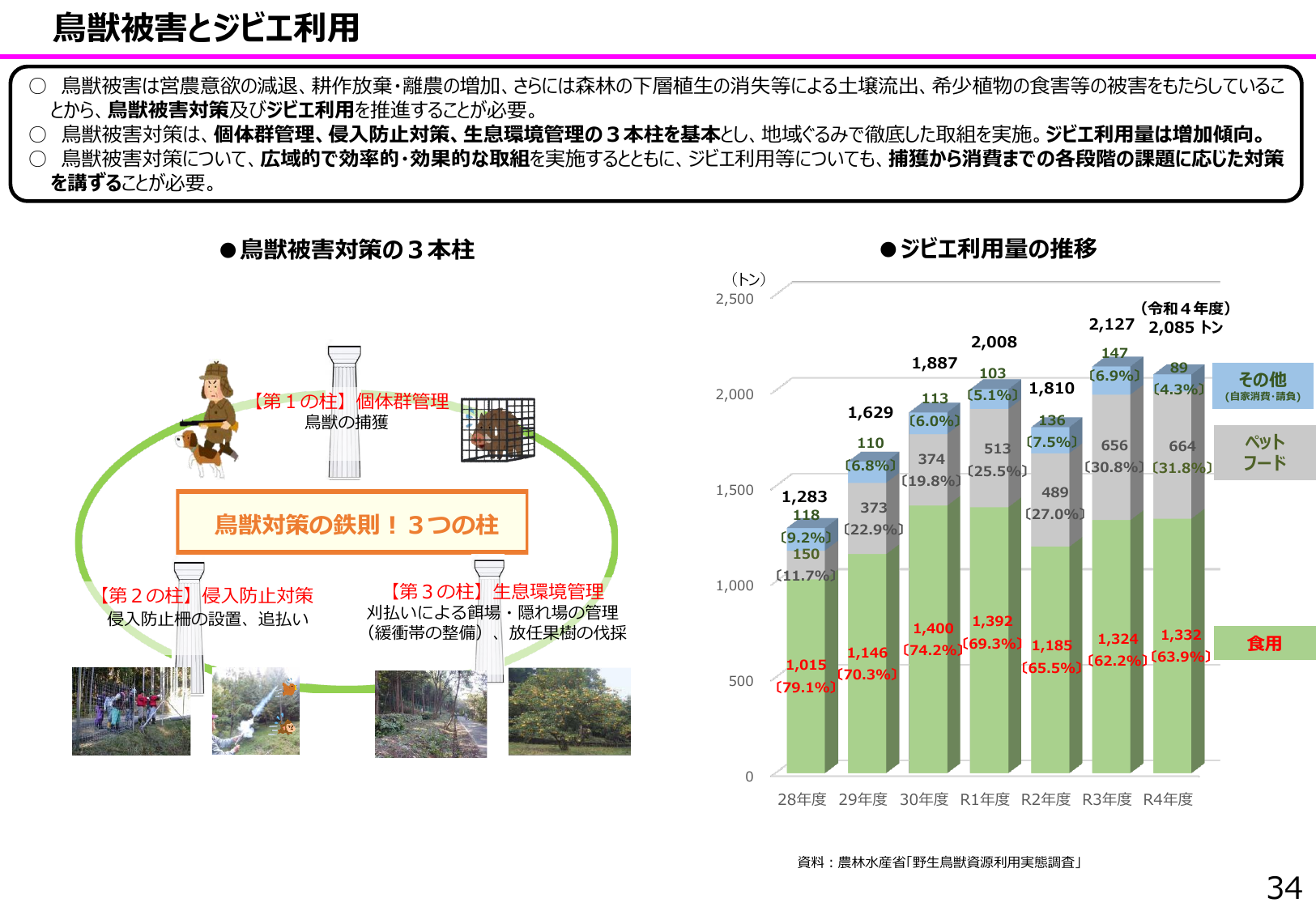1316x911 pixels.
Task: Click the orange 鳥獣対策の鉄則！３つの柱 box
Action: tap(352, 522)
